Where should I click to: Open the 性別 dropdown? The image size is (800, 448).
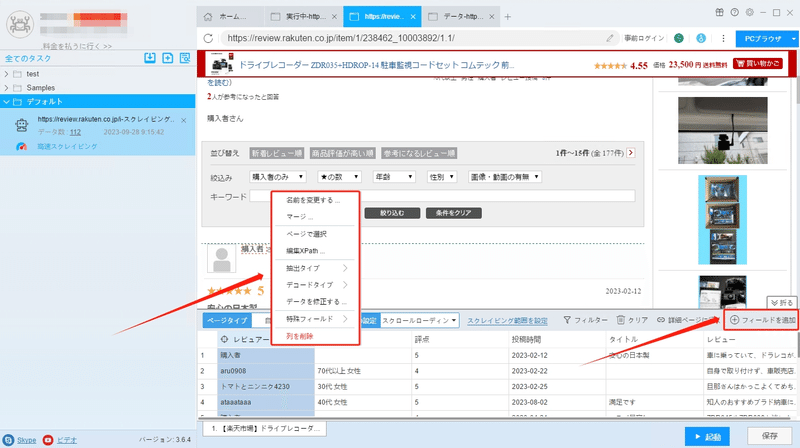click(442, 177)
